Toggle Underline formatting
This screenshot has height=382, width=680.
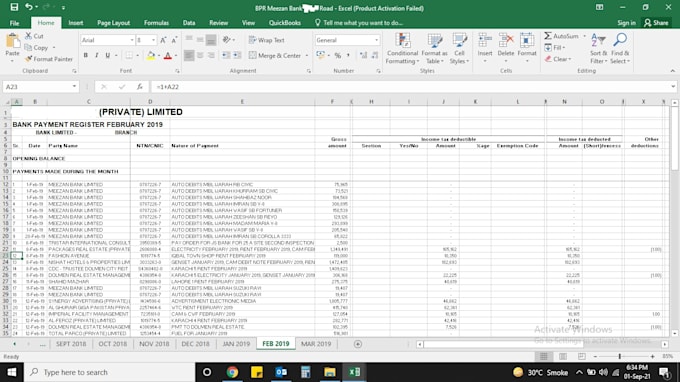coord(108,56)
